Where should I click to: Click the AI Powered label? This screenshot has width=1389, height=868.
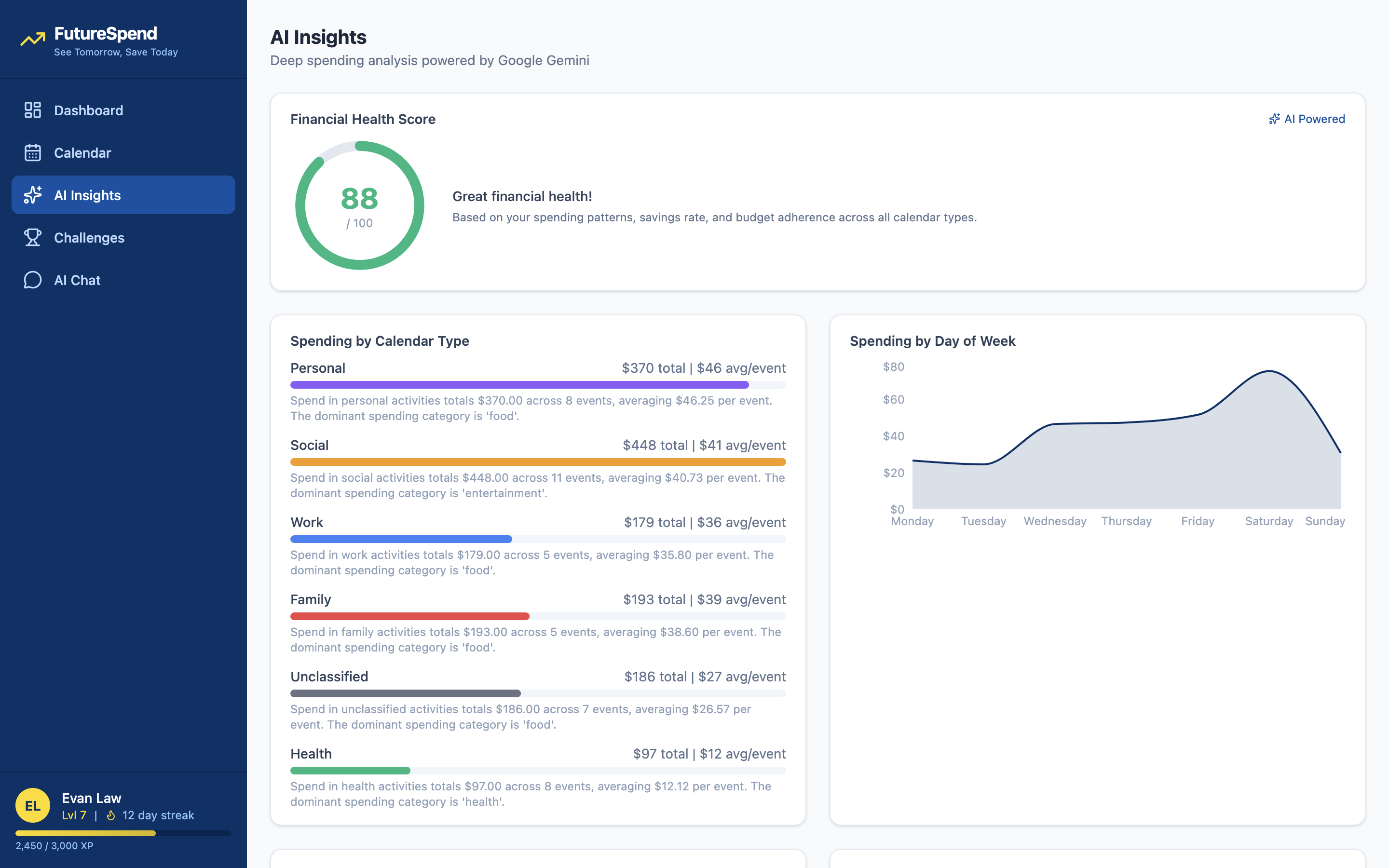(1314, 119)
